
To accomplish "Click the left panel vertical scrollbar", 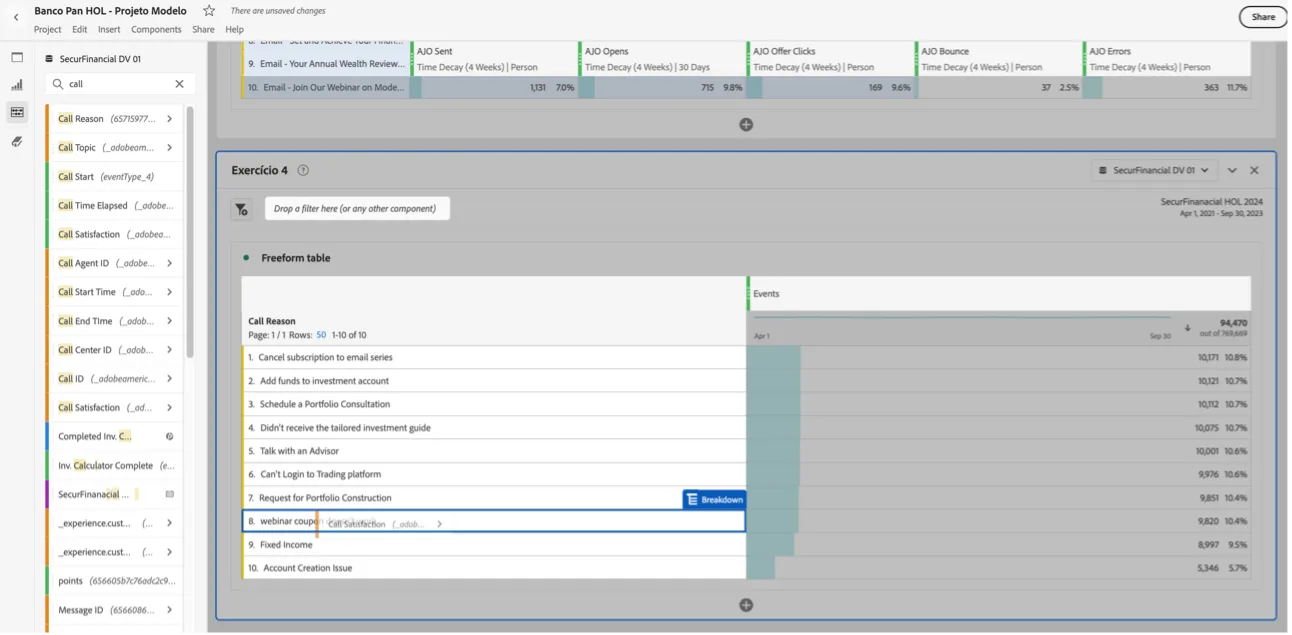I will pyautogui.click(x=189, y=231).
